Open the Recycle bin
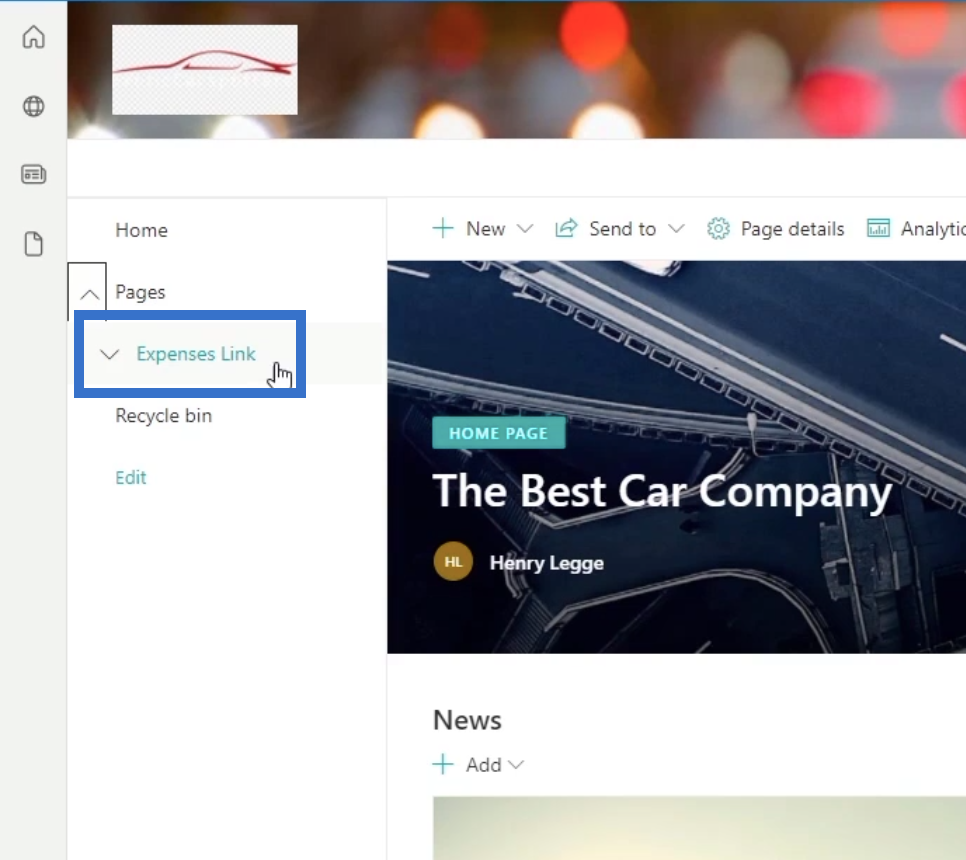 [163, 416]
